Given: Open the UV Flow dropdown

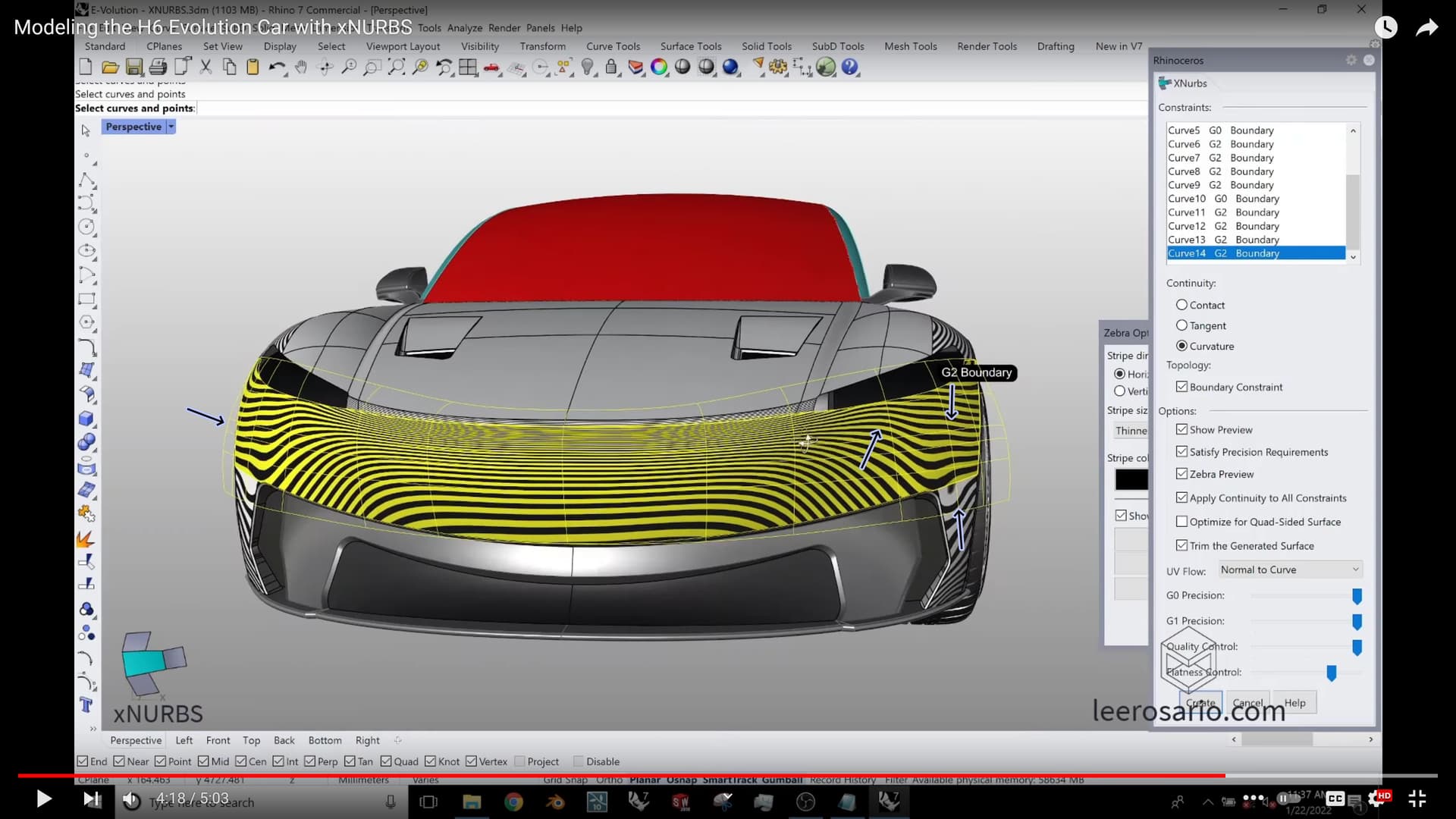Looking at the screenshot, I should (x=1289, y=570).
